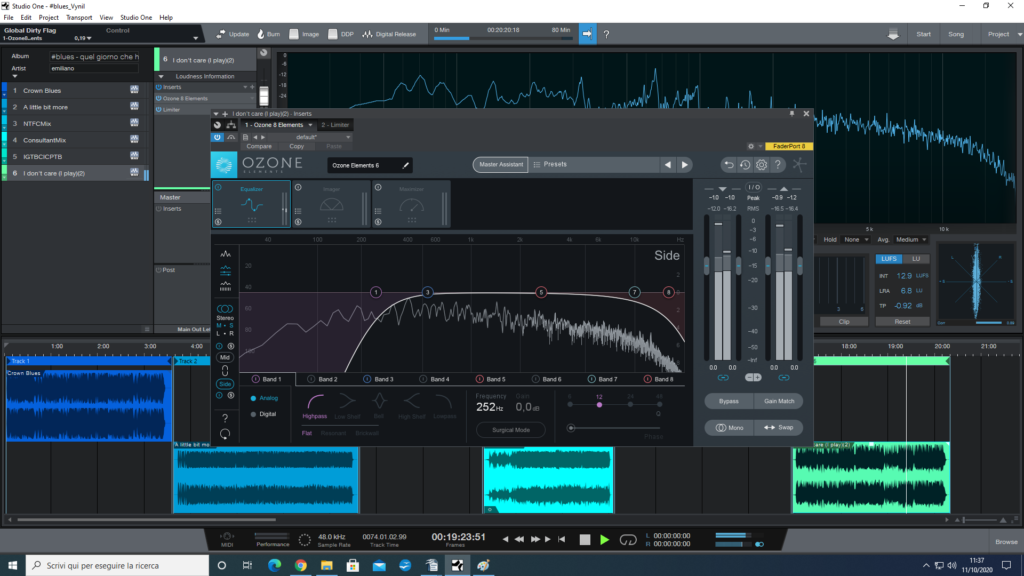Image resolution: width=1024 pixels, height=576 pixels.
Task: Open the Project dropdown arrow
Action: coord(1019,34)
